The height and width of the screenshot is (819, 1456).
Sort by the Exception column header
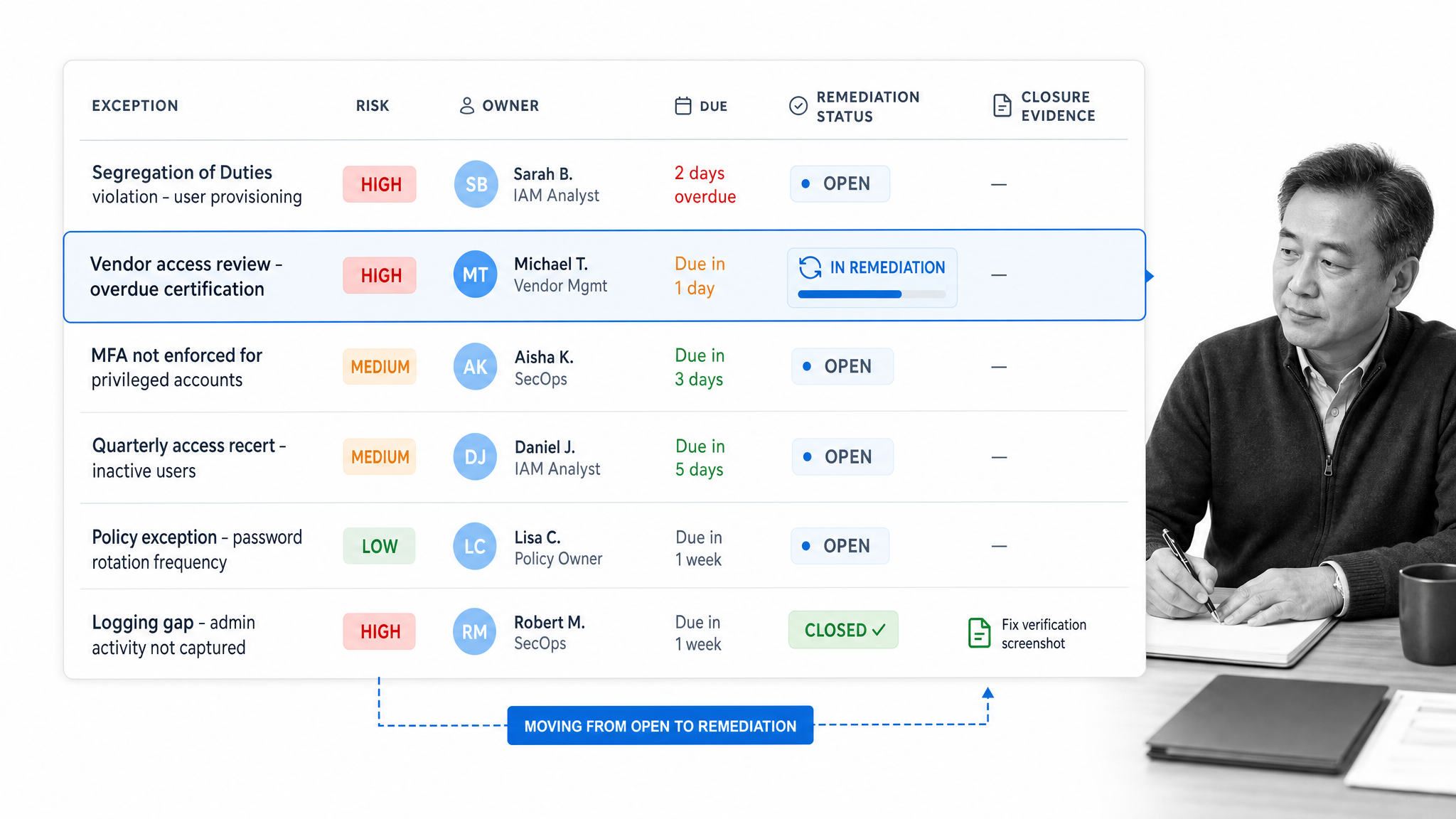[x=135, y=106]
